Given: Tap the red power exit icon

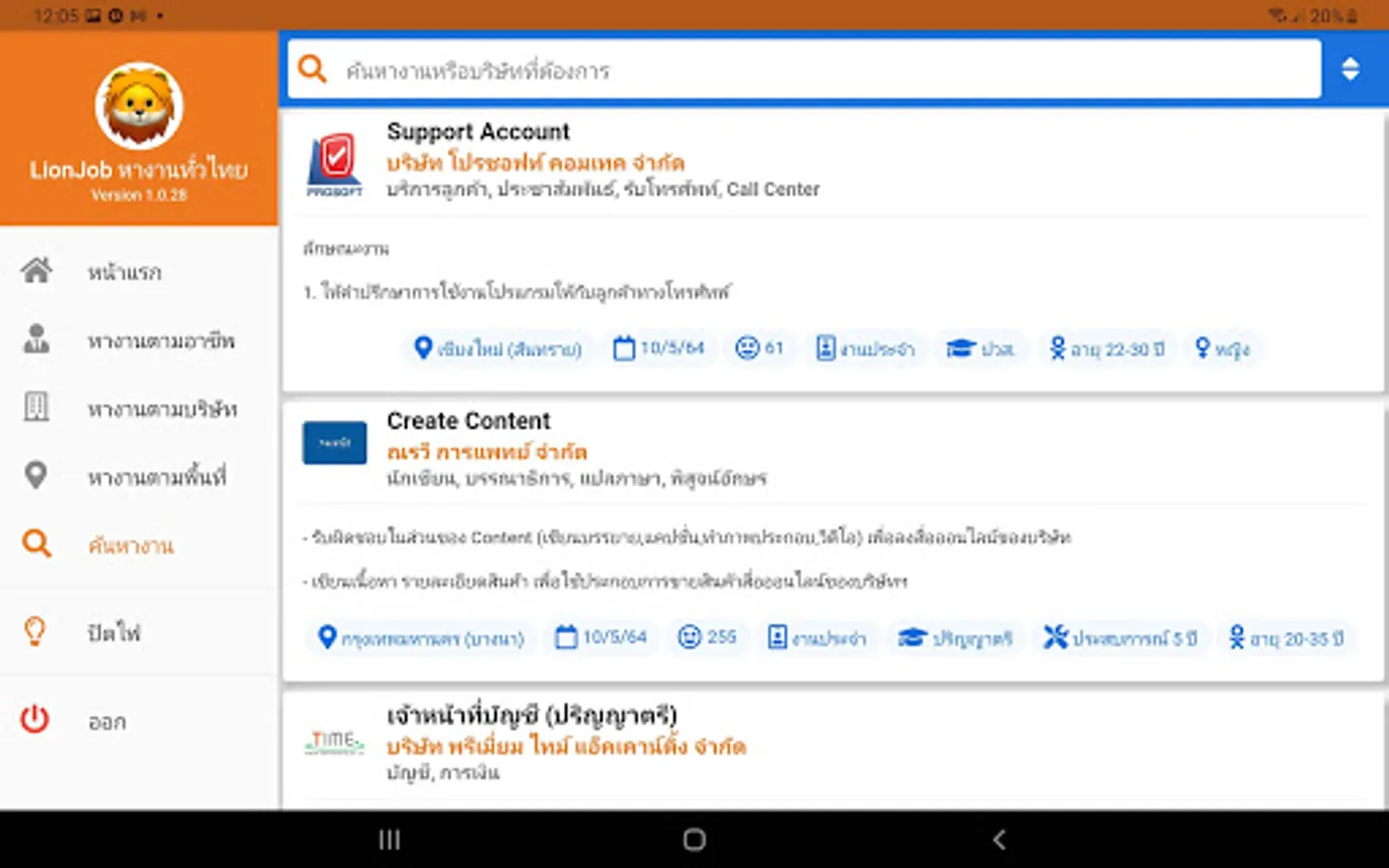Looking at the screenshot, I should 35,719.
